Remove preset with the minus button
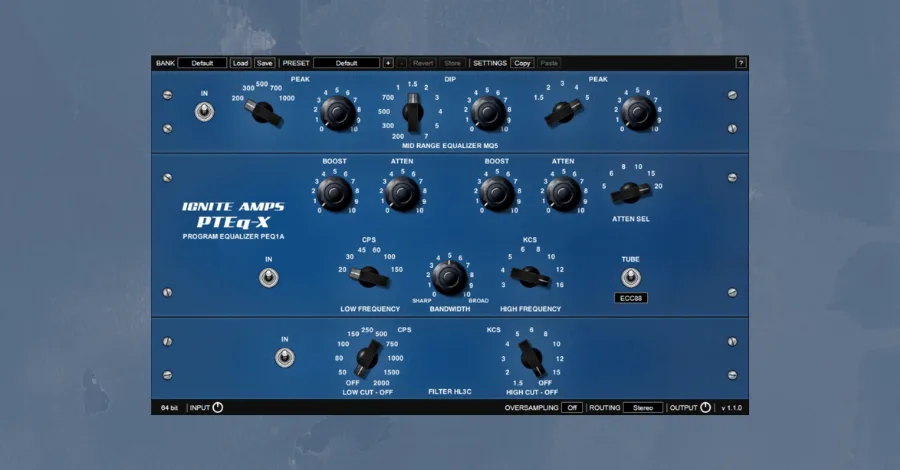The width and height of the screenshot is (900, 470). 402,63
